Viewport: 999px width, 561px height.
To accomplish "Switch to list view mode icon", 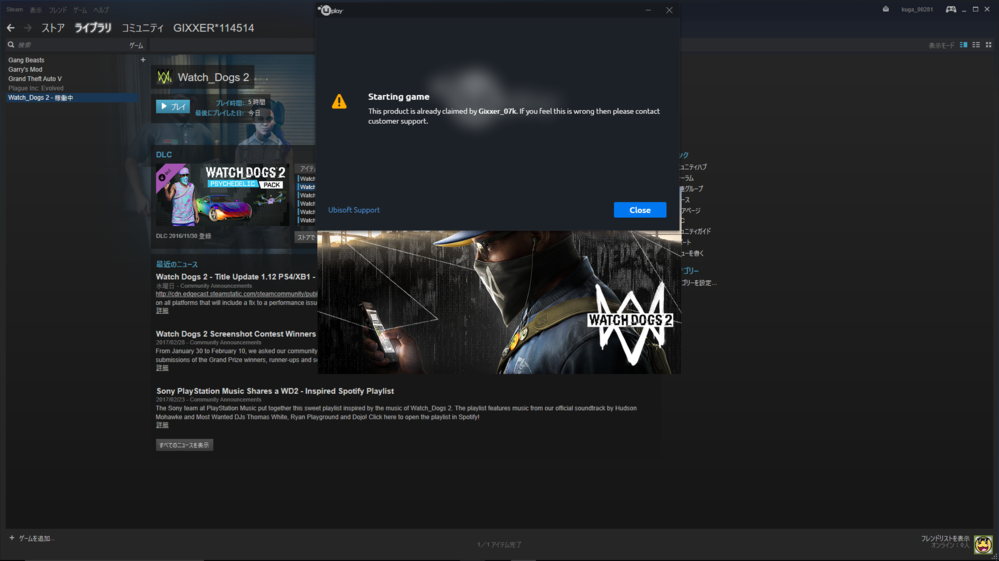I will (976, 45).
